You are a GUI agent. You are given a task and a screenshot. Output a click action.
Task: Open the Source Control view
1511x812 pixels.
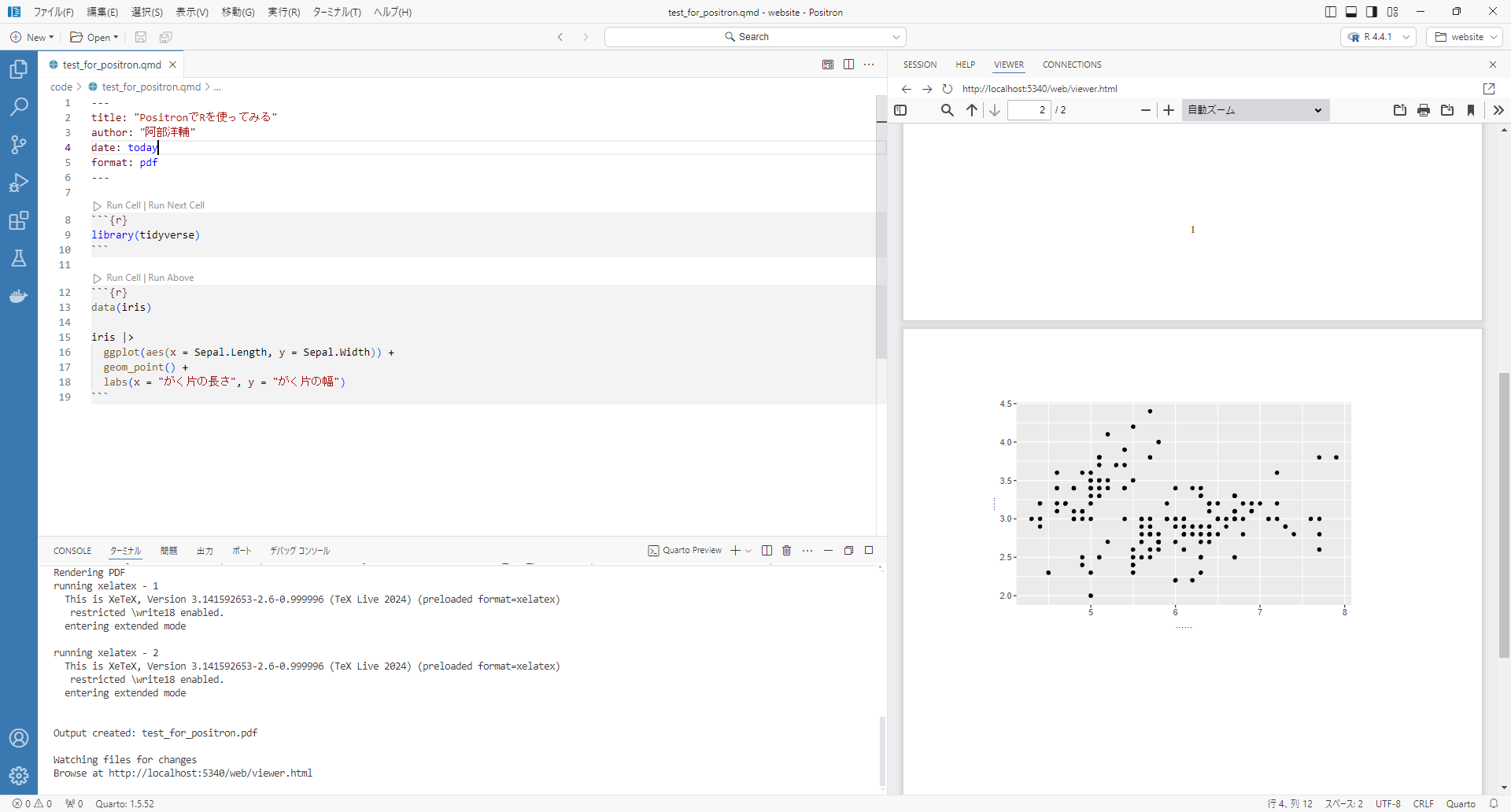coord(19,145)
